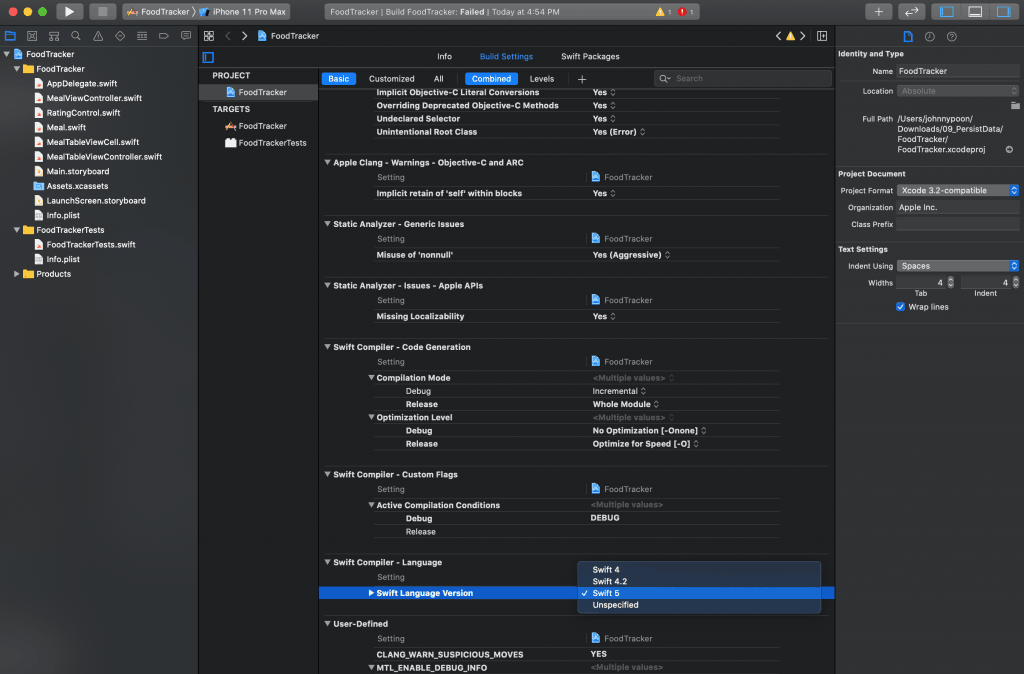Expand the Products folder
1024x674 pixels.
[x=17, y=274]
